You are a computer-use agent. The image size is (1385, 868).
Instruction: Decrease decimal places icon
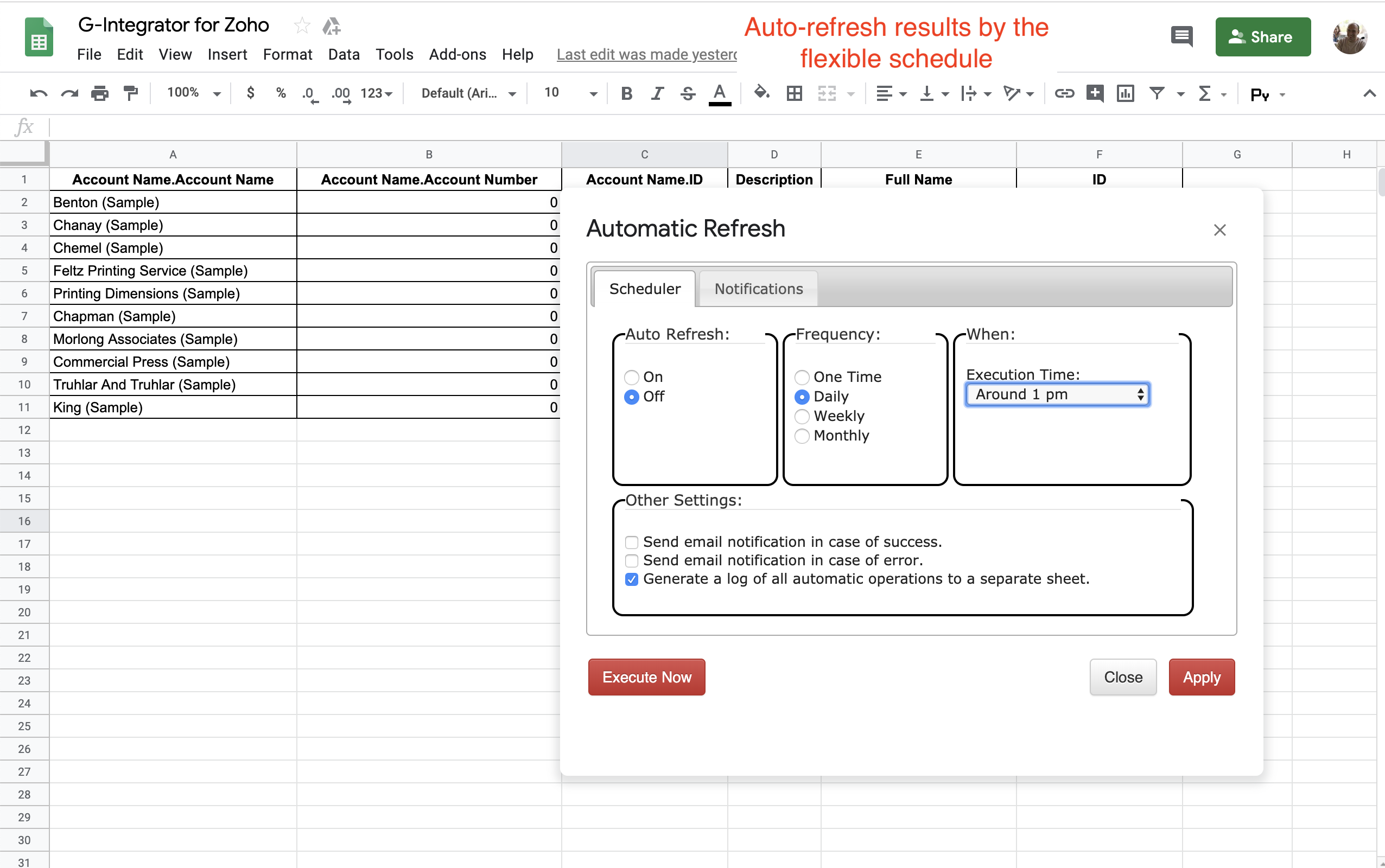(x=310, y=94)
